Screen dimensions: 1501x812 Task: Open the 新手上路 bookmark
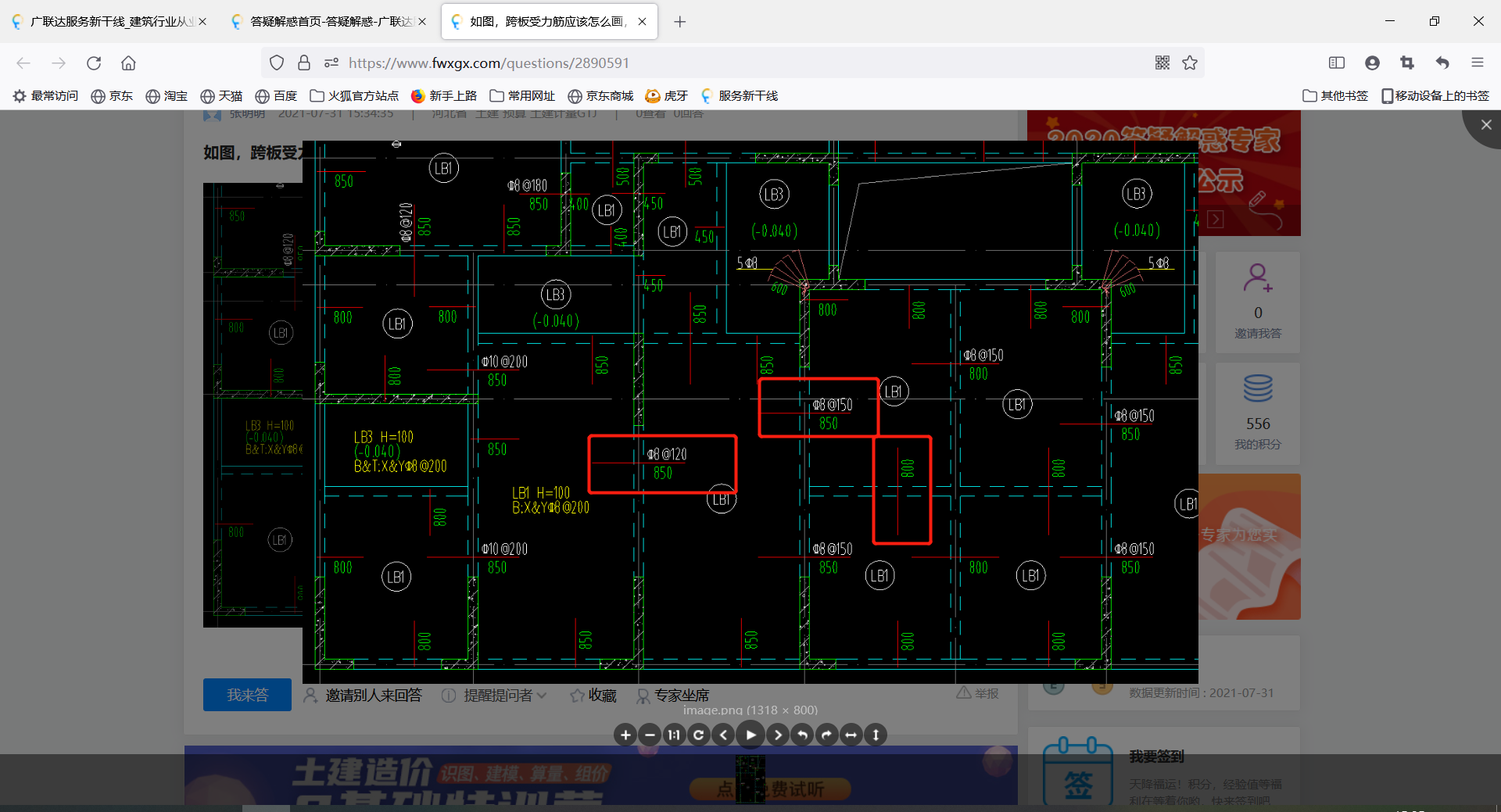point(444,95)
